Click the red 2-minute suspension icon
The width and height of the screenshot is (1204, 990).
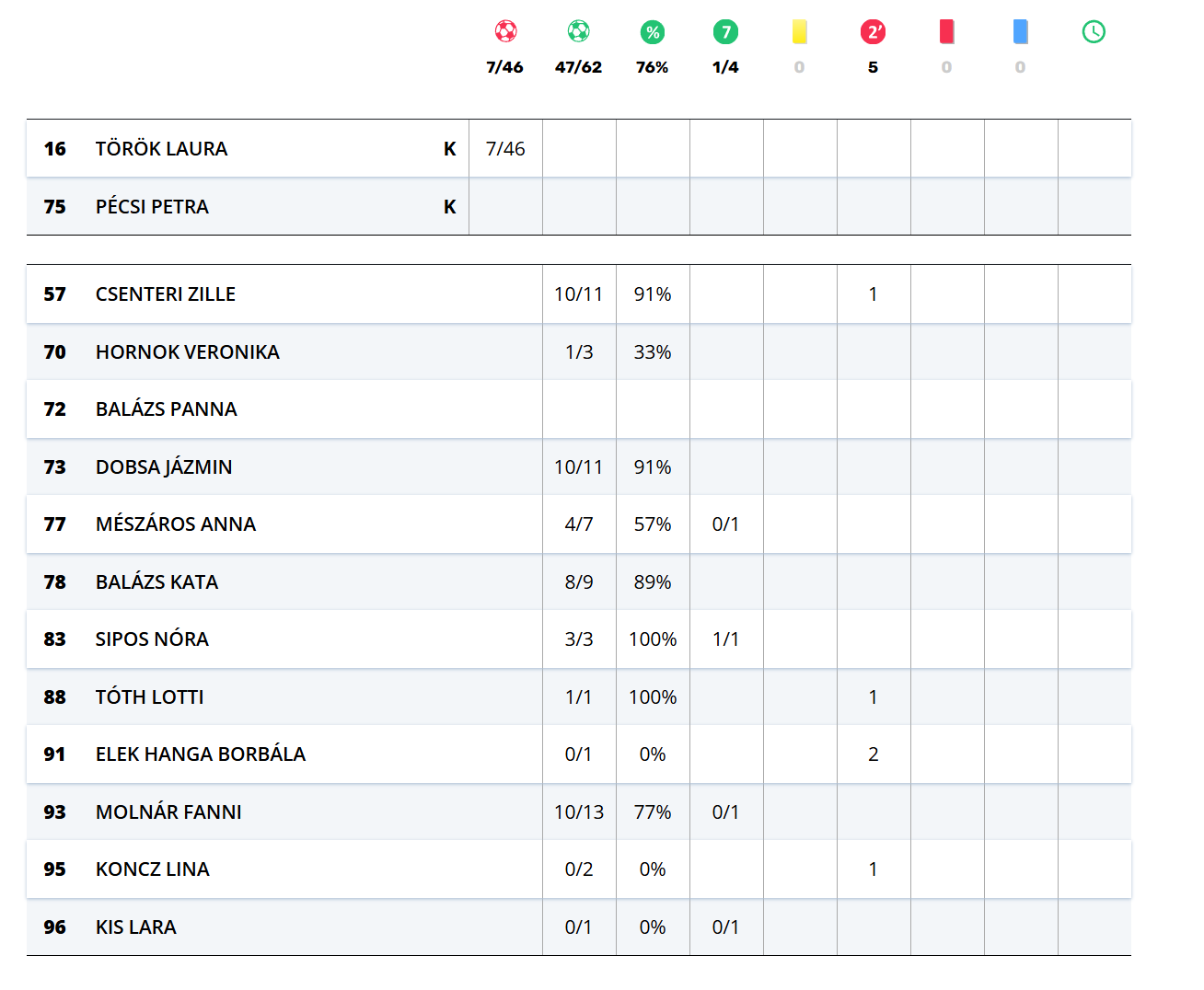coord(873,32)
